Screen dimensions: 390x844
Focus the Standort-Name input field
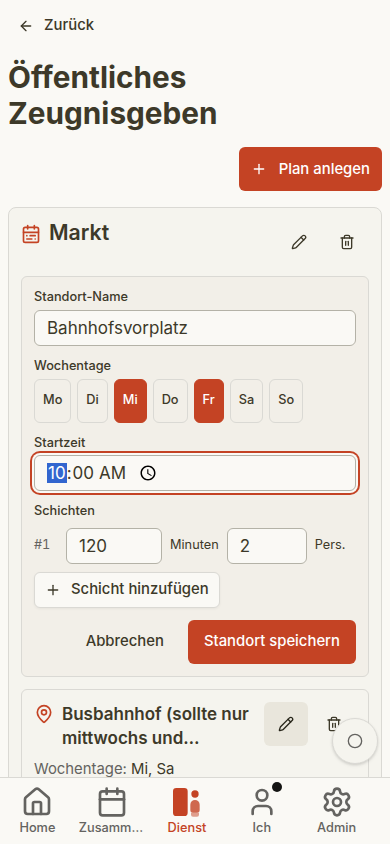(195, 328)
